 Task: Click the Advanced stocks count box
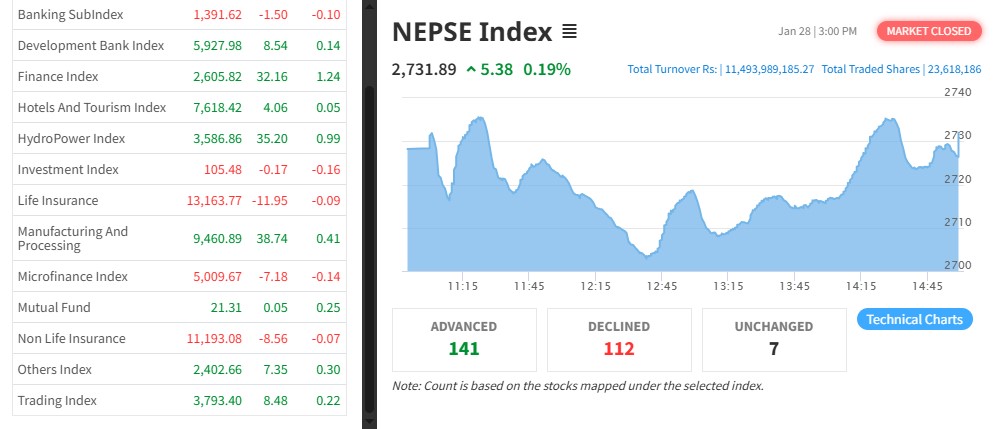pos(464,339)
